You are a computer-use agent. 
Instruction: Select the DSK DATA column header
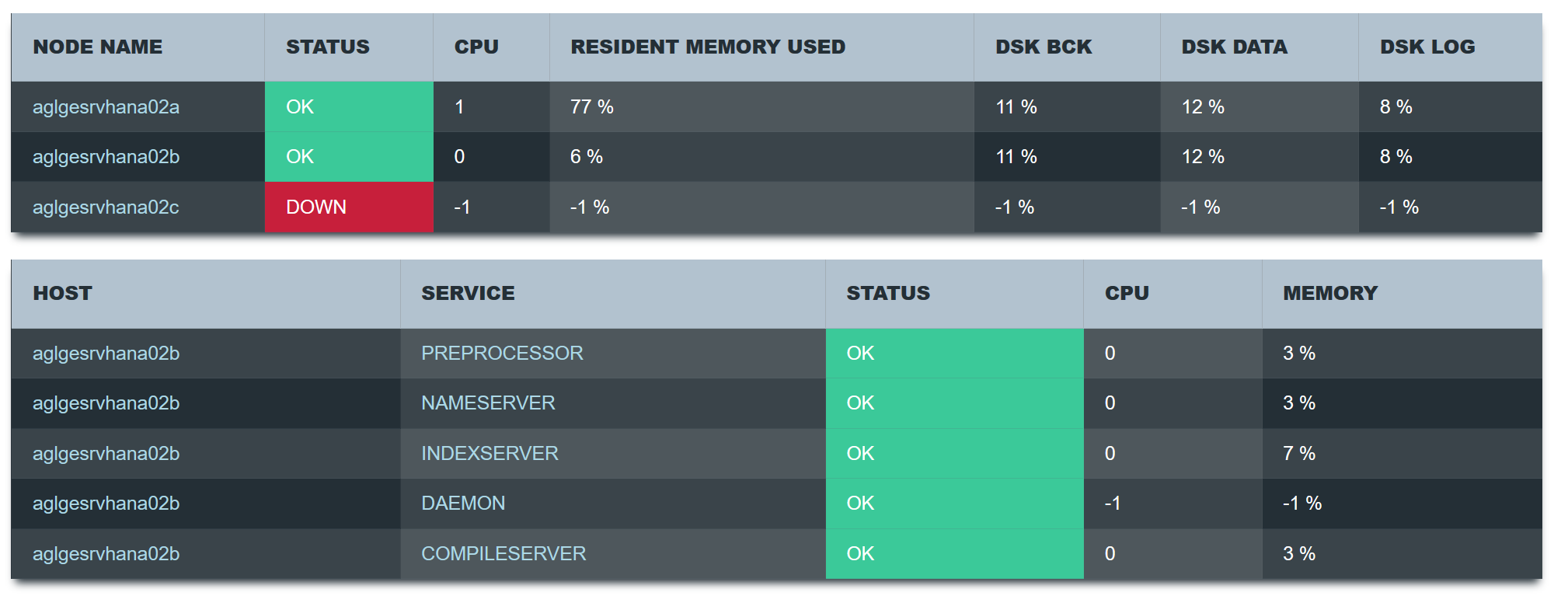1234,47
